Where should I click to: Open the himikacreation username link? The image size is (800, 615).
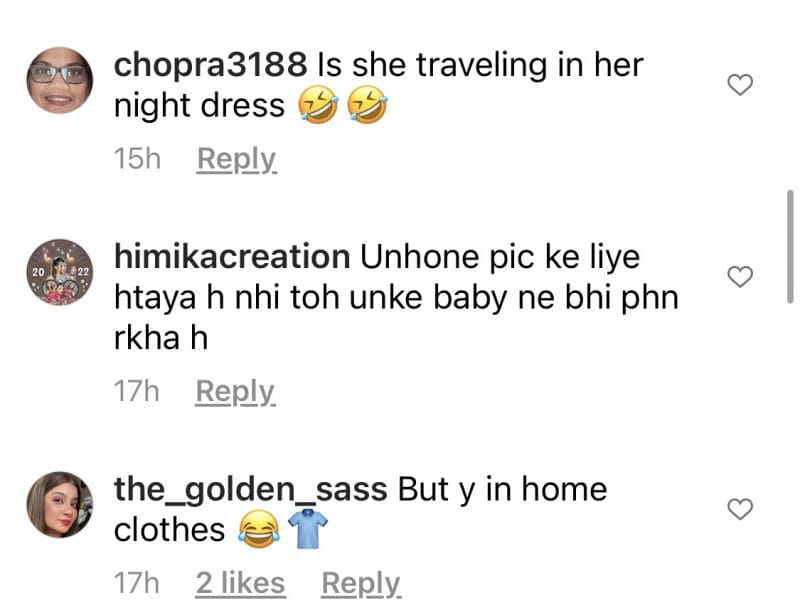(x=232, y=257)
